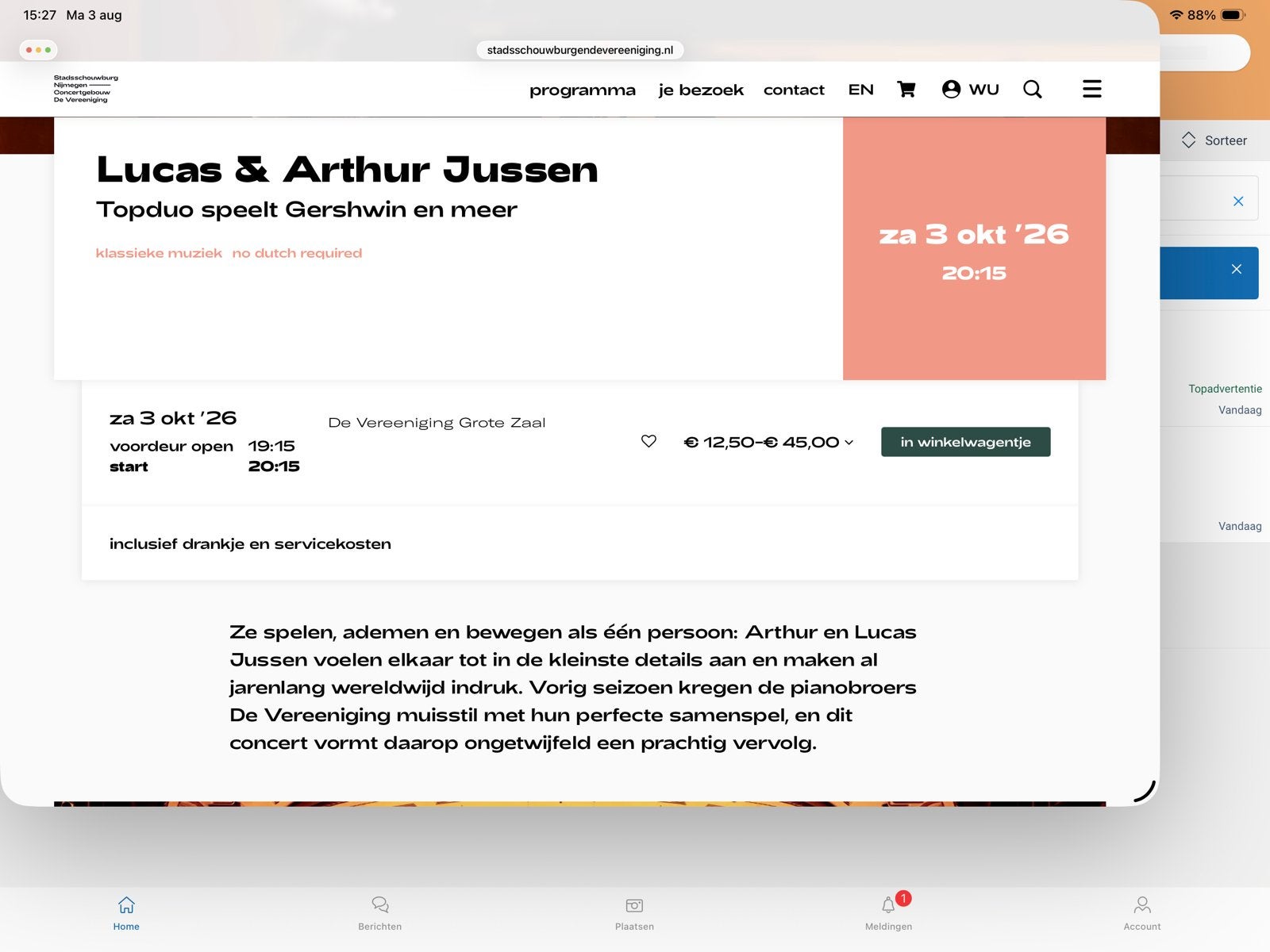Add concert to favorites with heart icon

point(648,441)
